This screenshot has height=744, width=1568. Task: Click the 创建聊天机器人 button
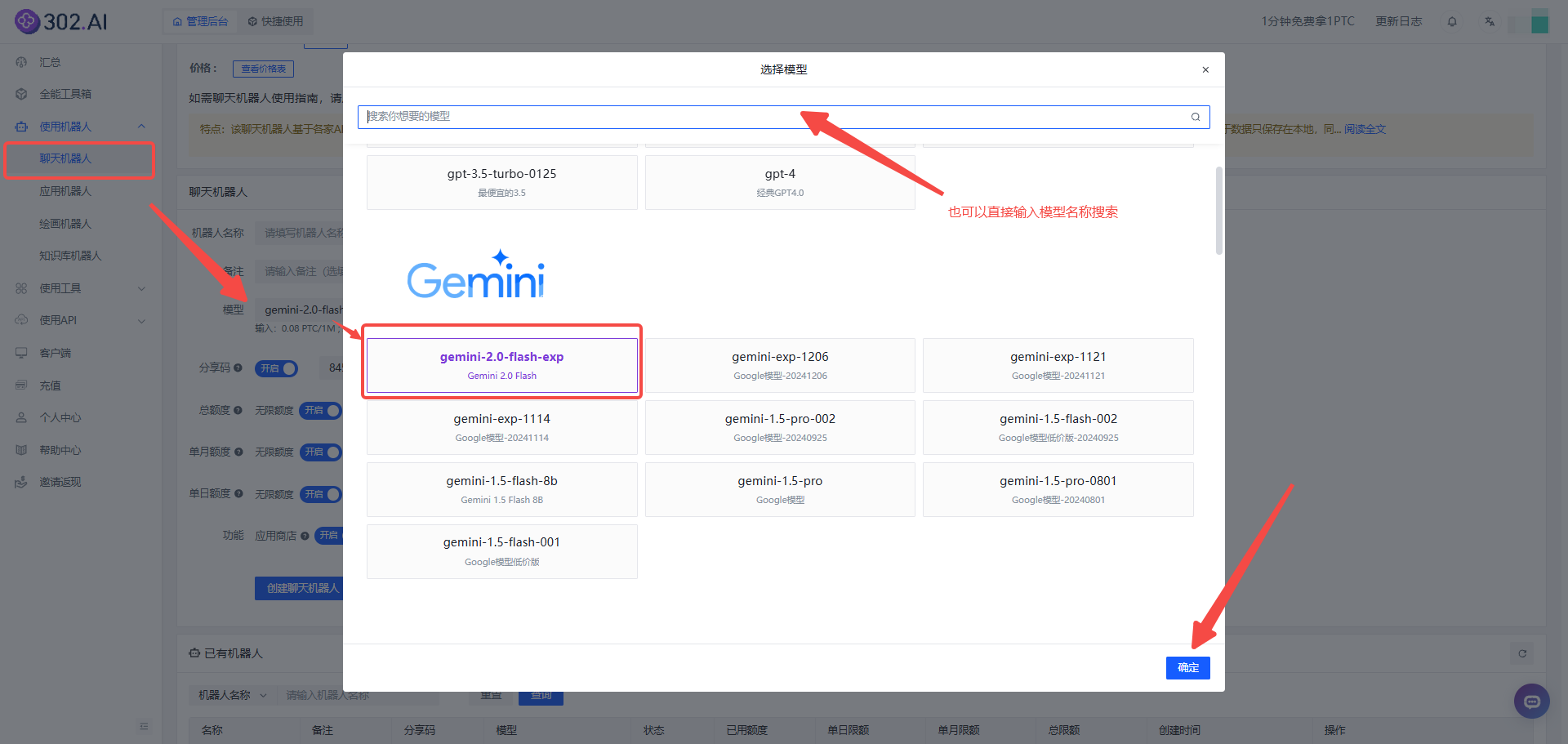299,588
